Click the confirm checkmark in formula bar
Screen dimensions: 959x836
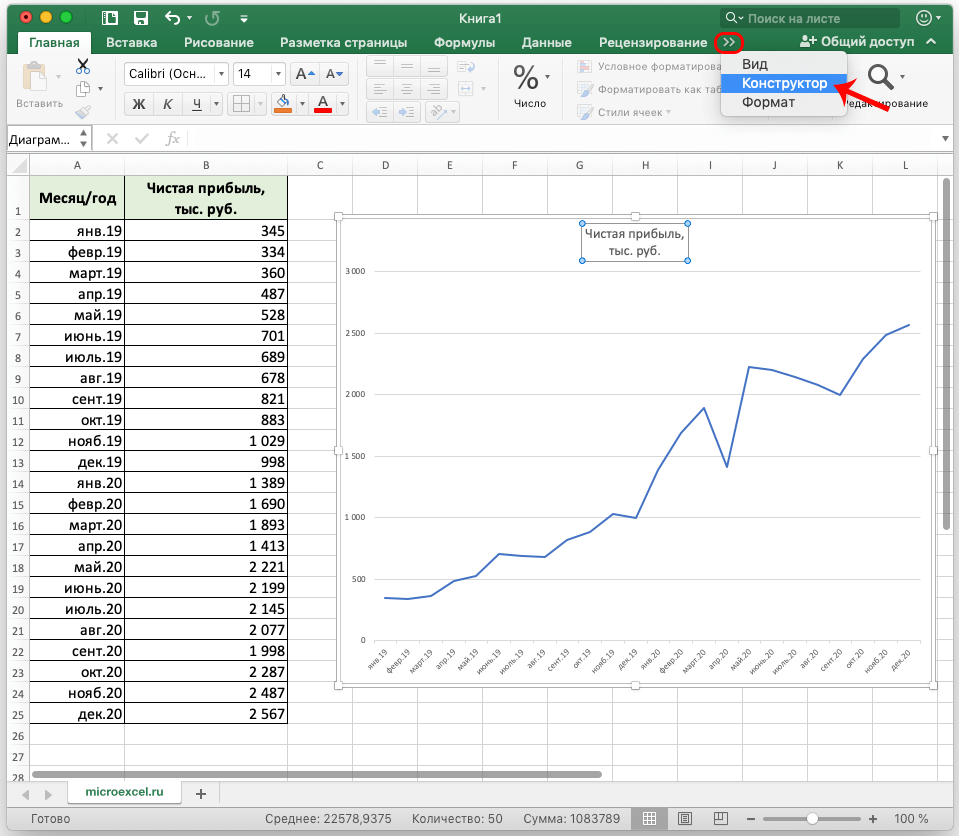point(142,139)
